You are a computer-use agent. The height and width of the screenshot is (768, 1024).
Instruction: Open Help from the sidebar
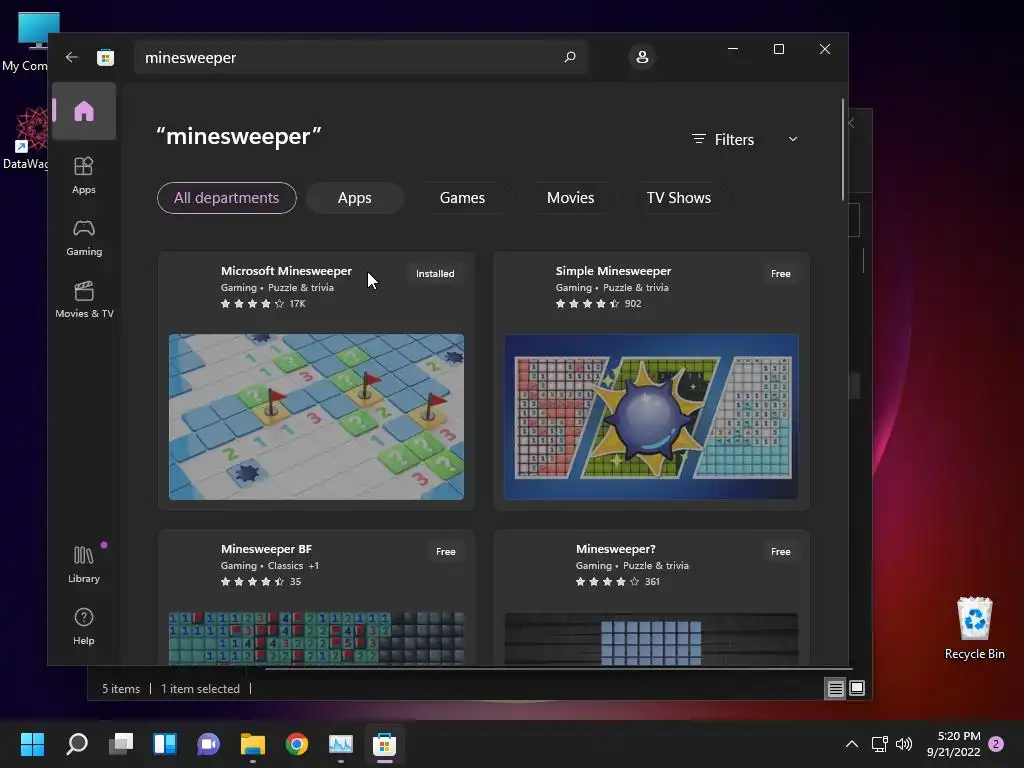(84, 627)
